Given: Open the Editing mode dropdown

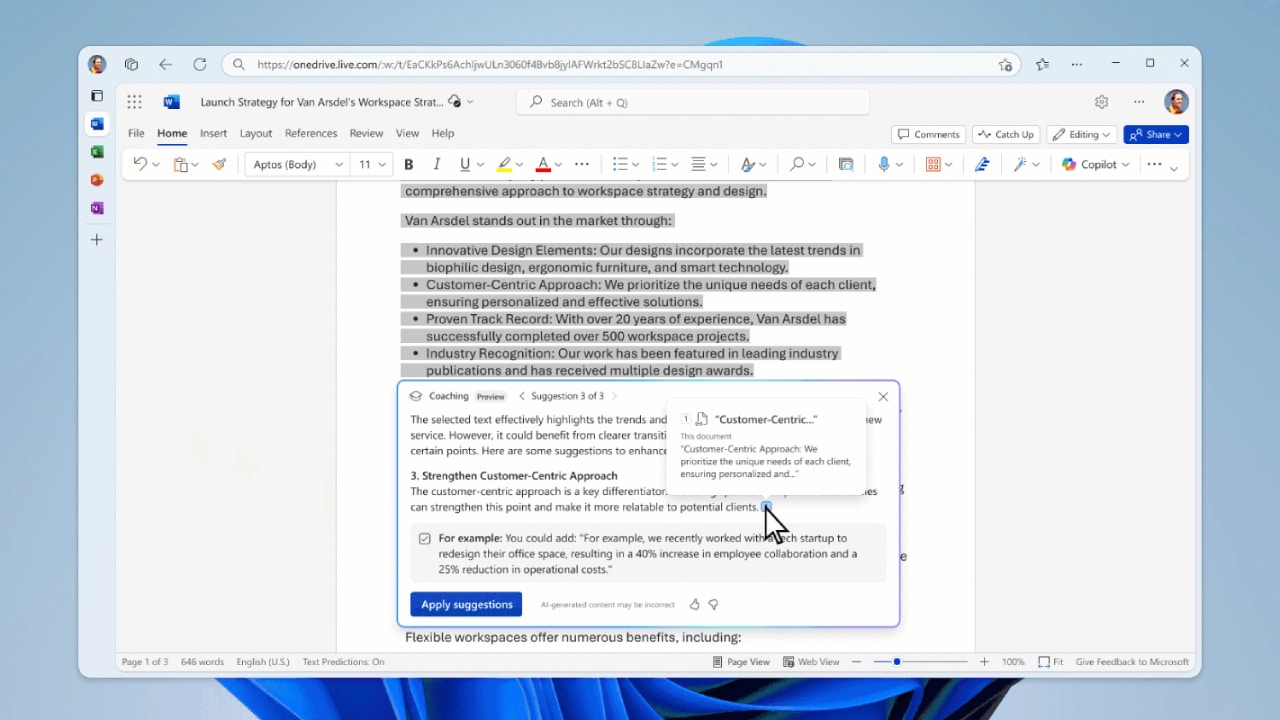Looking at the screenshot, I should (x=1081, y=134).
